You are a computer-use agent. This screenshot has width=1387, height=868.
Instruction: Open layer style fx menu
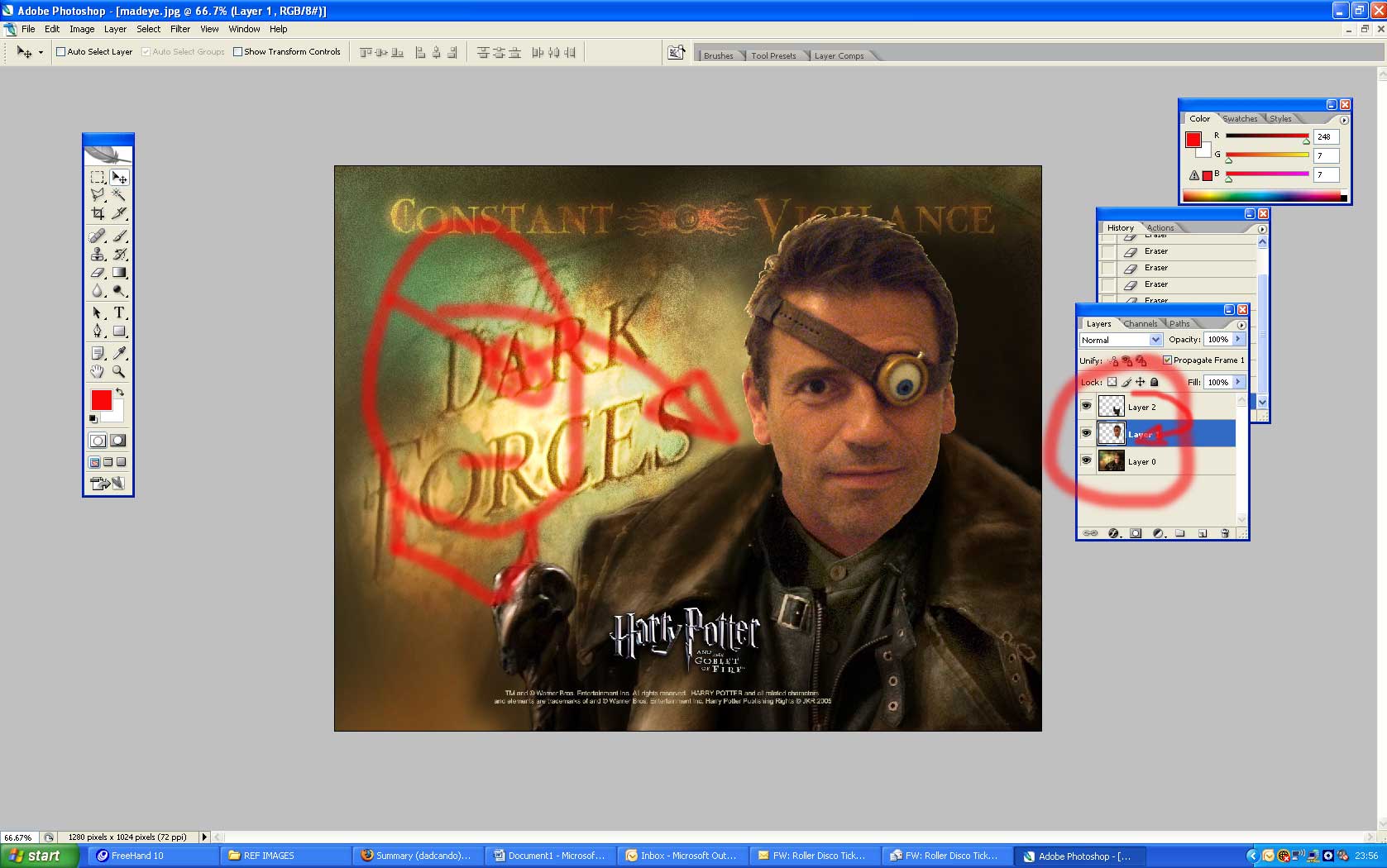point(1113,533)
